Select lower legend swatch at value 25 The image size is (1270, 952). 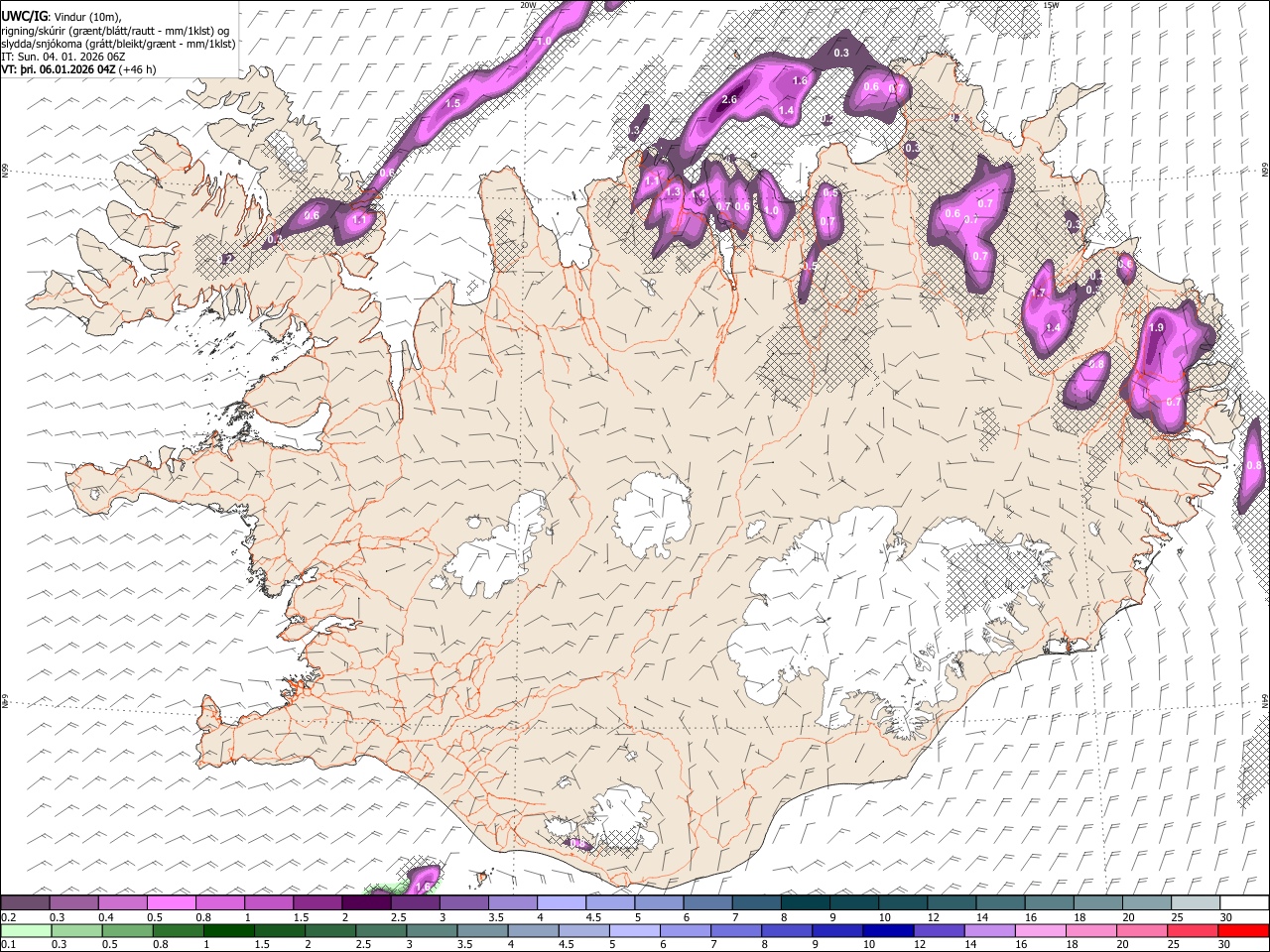(1192, 930)
